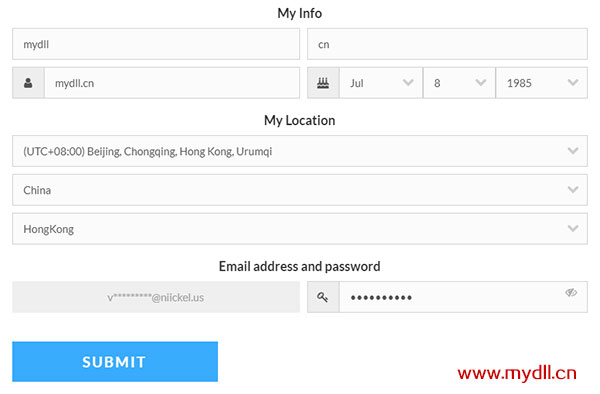Click the chevron arrow on timezone selector

pos(573,151)
